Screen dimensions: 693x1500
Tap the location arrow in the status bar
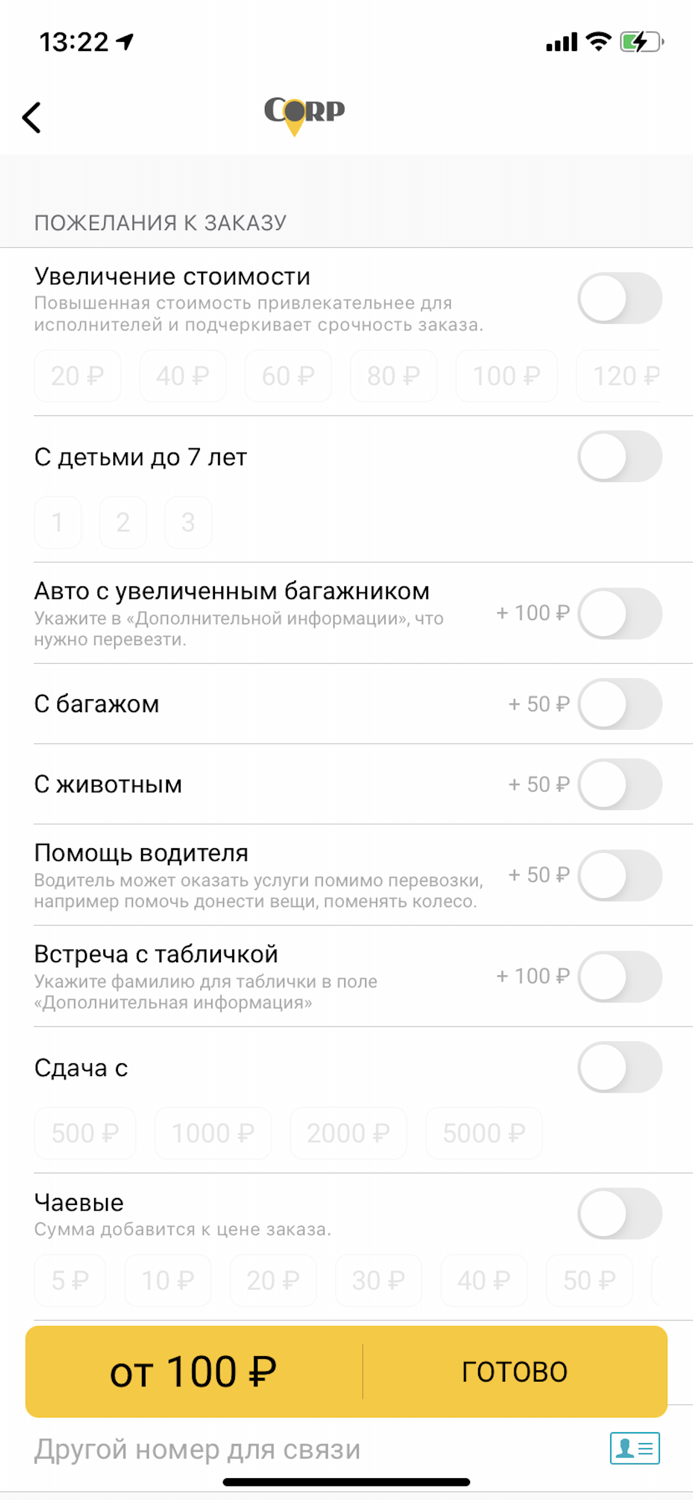pyautogui.click(x=128, y=38)
